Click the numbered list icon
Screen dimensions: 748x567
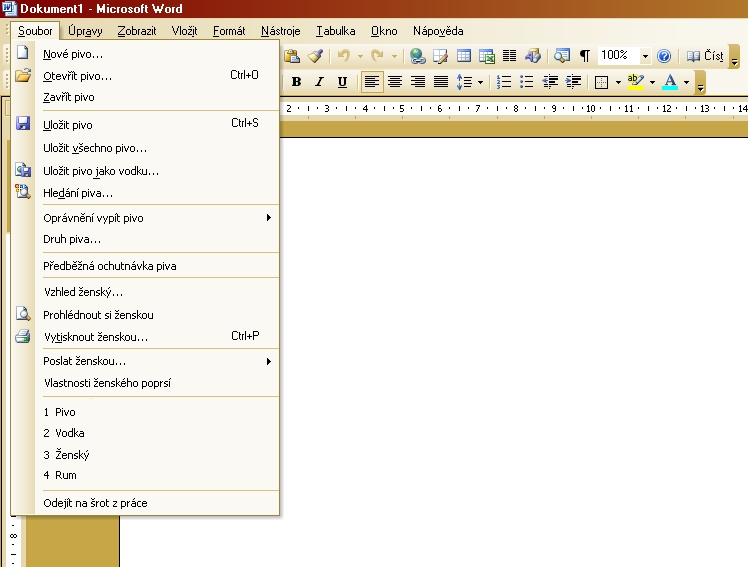(504, 82)
